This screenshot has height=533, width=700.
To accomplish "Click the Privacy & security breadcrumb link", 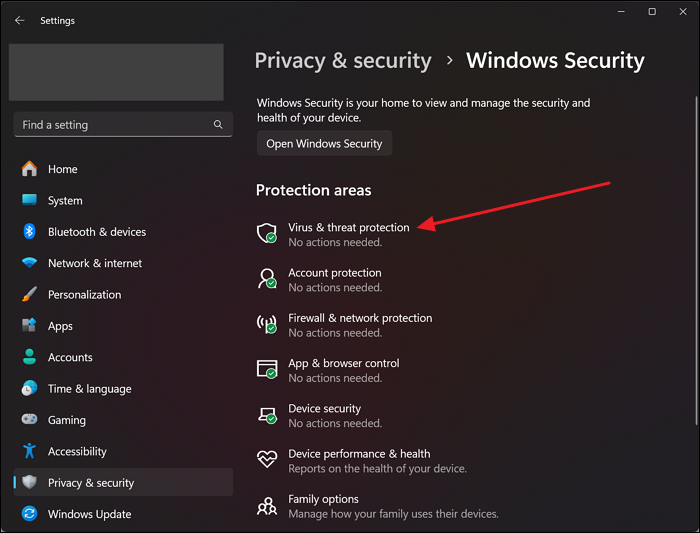I will pyautogui.click(x=344, y=60).
